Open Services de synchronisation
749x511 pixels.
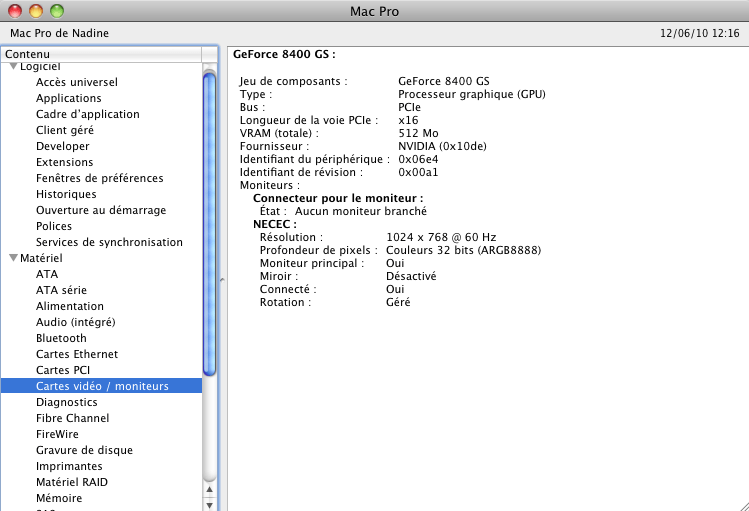click(x=109, y=242)
